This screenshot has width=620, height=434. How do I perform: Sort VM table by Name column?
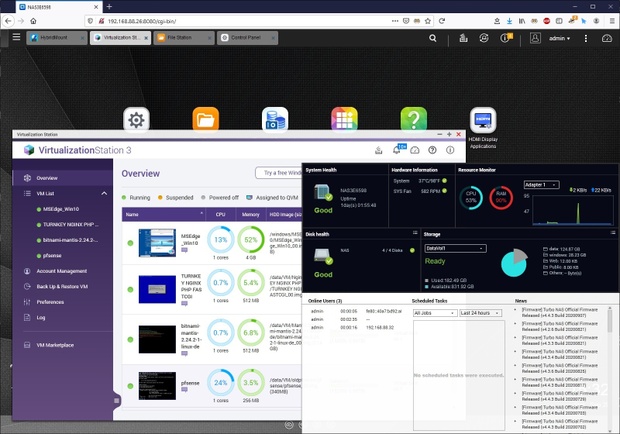[x=163, y=214]
